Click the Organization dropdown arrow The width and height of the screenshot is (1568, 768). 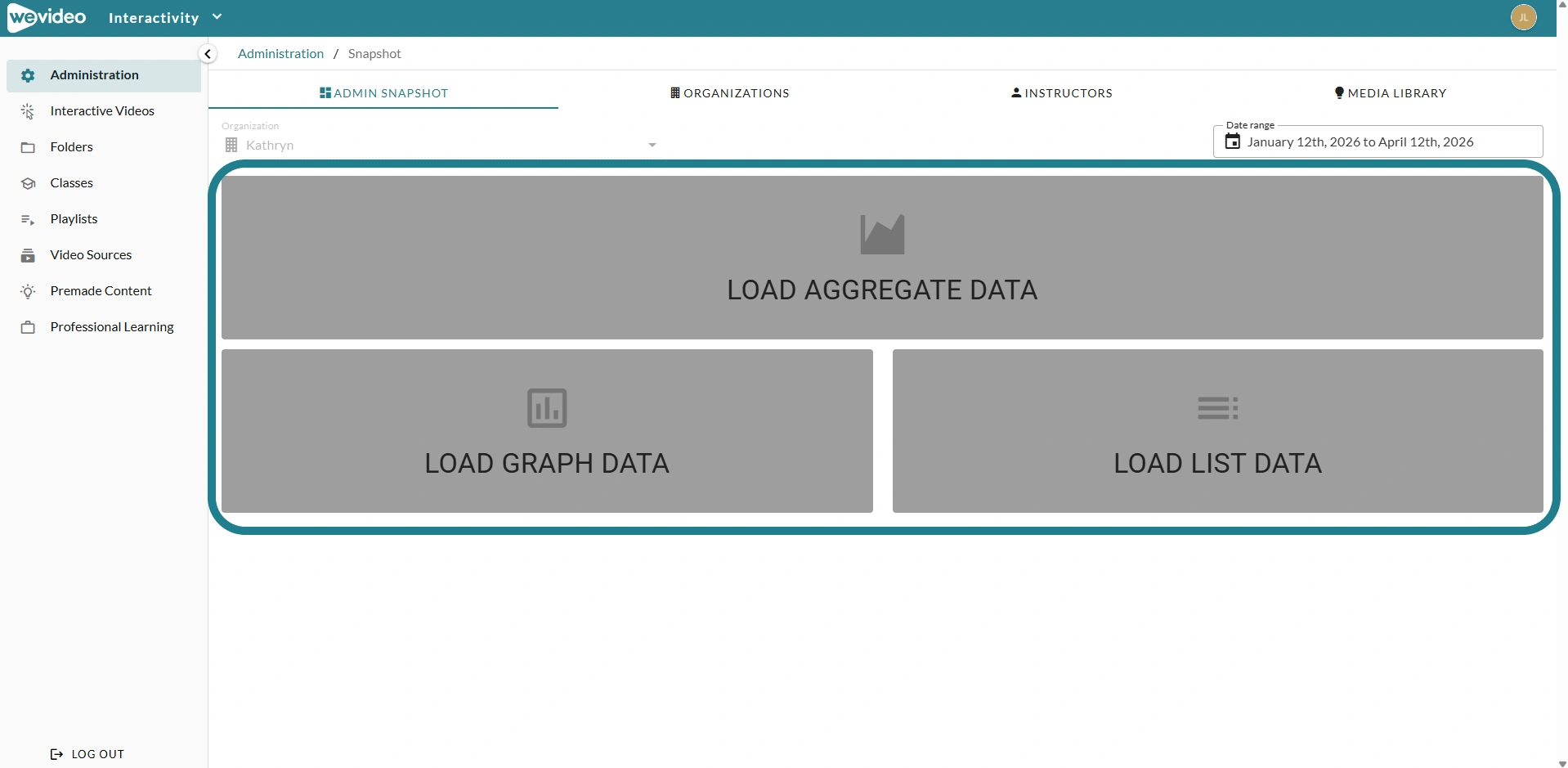pos(652,146)
